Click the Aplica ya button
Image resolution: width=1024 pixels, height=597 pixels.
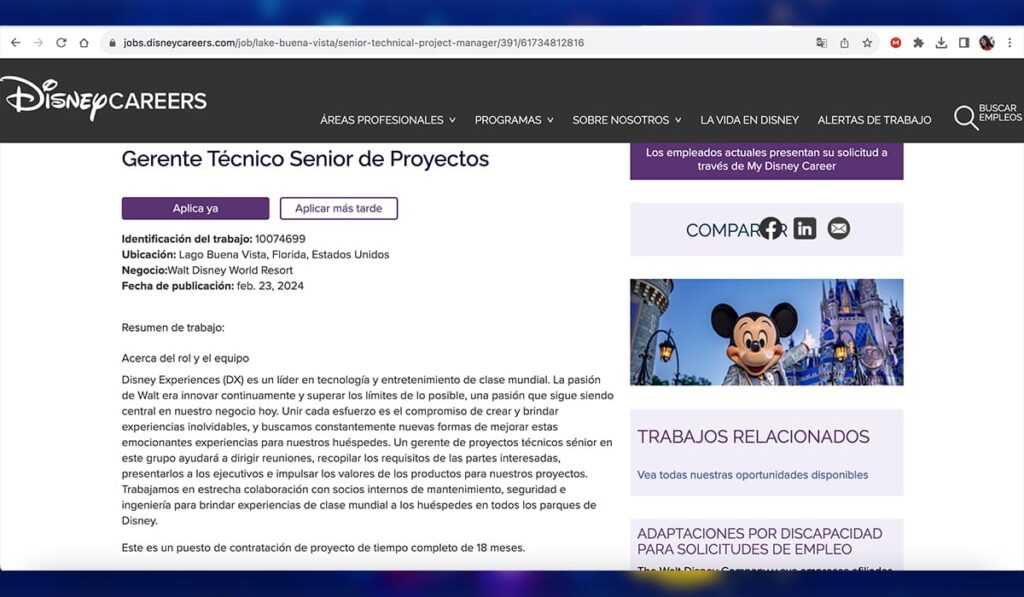[195, 208]
